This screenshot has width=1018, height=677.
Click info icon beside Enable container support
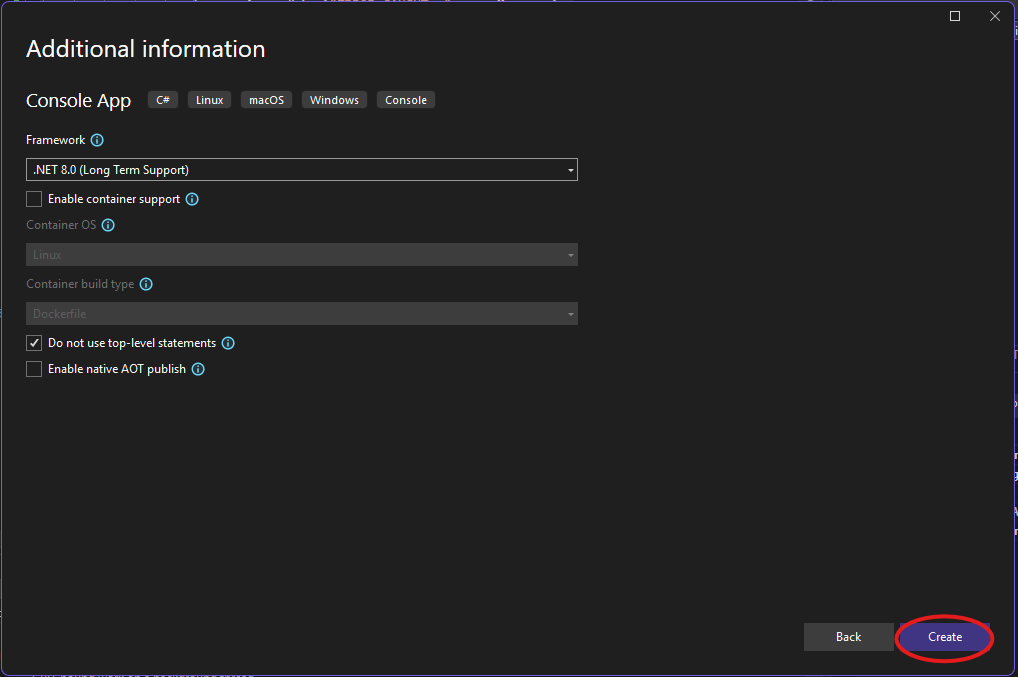pyautogui.click(x=192, y=199)
